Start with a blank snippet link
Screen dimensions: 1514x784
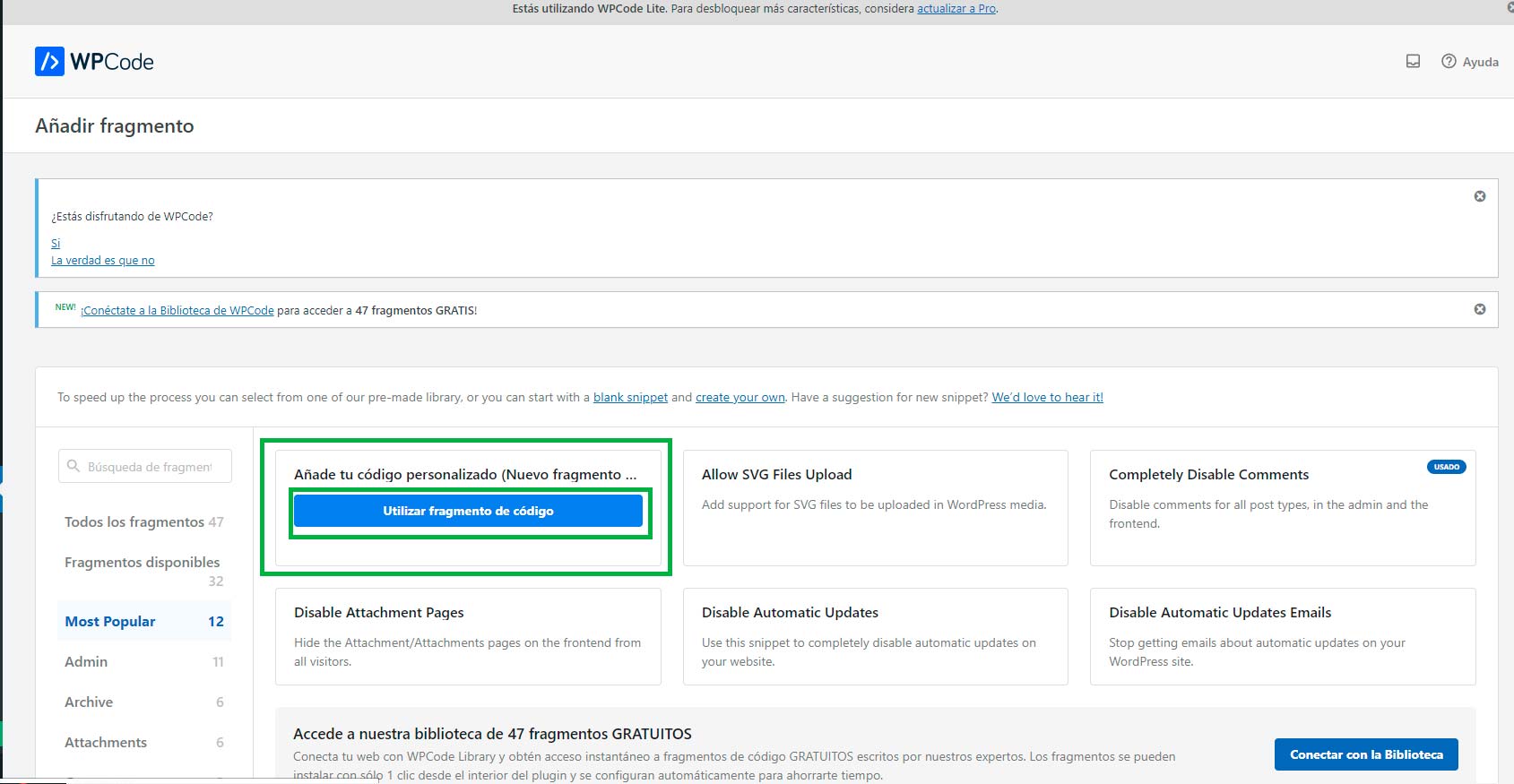pyautogui.click(x=630, y=398)
